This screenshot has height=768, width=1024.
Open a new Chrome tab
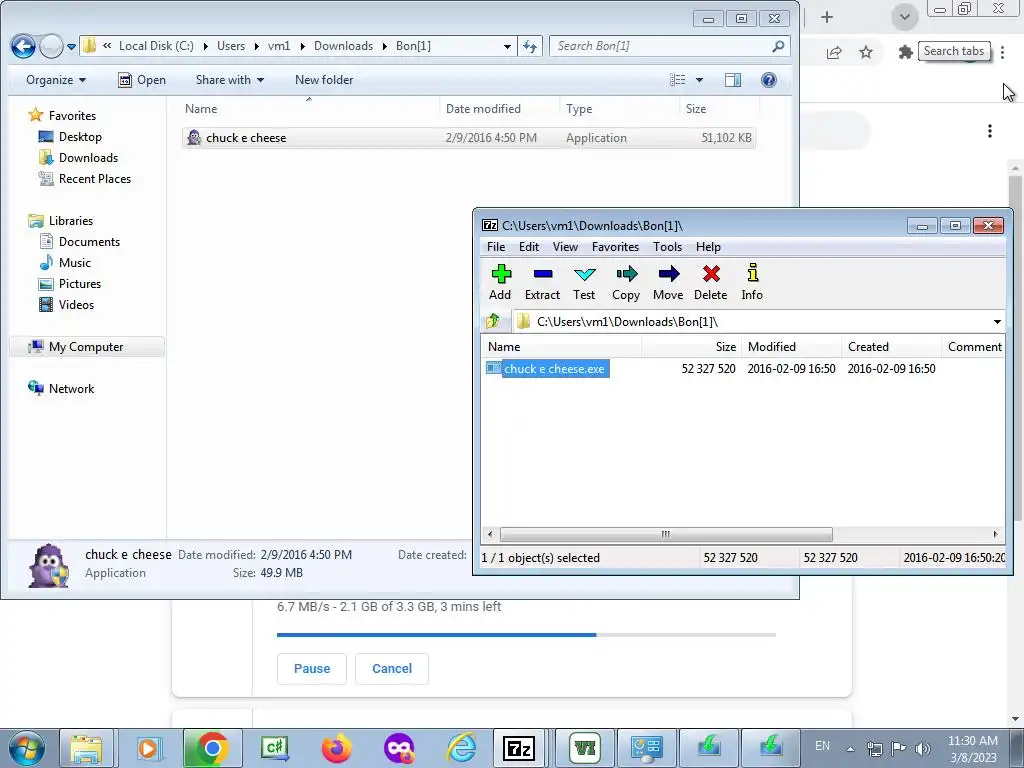pyautogui.click(x=827, y=18)
